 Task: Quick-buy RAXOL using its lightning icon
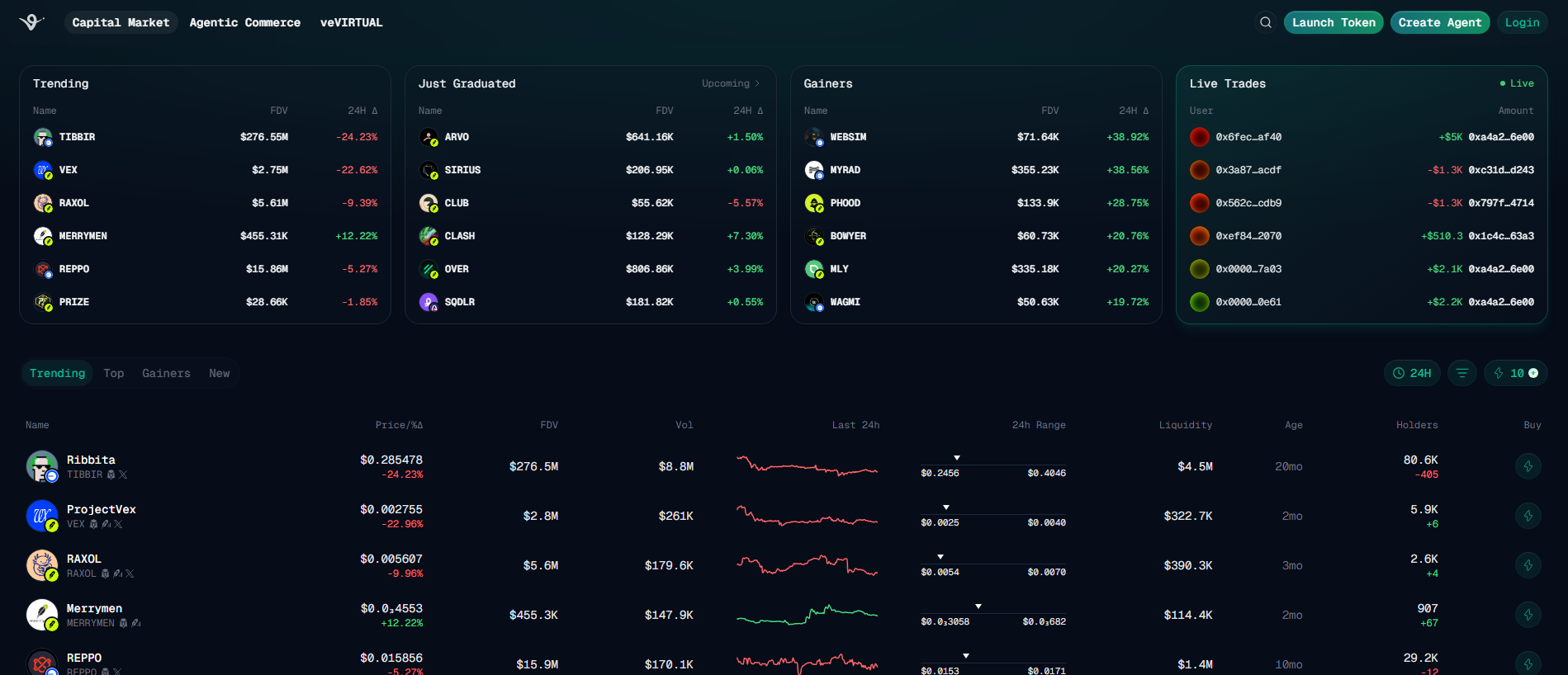pos(1528,565)
